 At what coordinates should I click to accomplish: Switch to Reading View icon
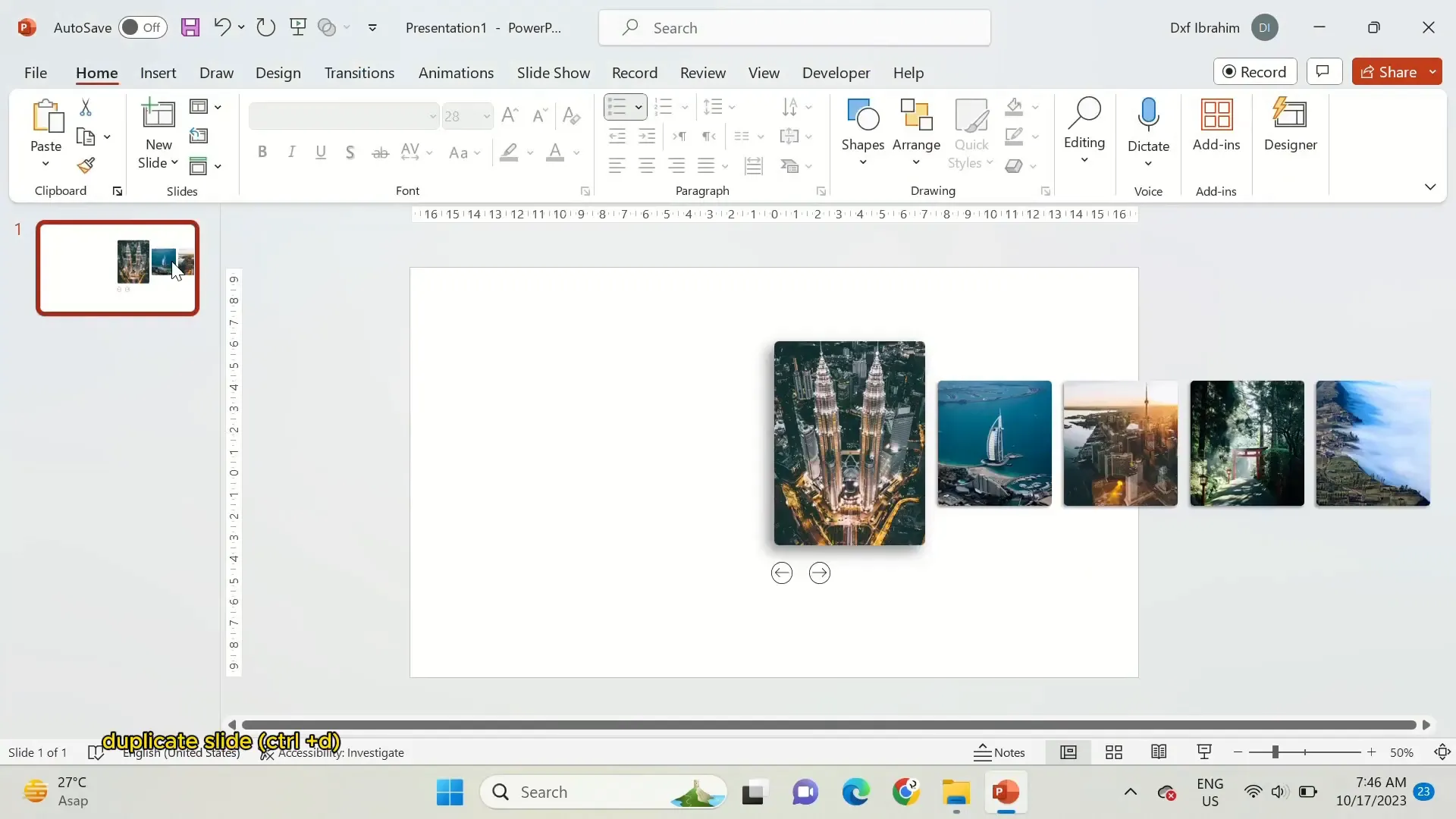[x=1159, y=752]
